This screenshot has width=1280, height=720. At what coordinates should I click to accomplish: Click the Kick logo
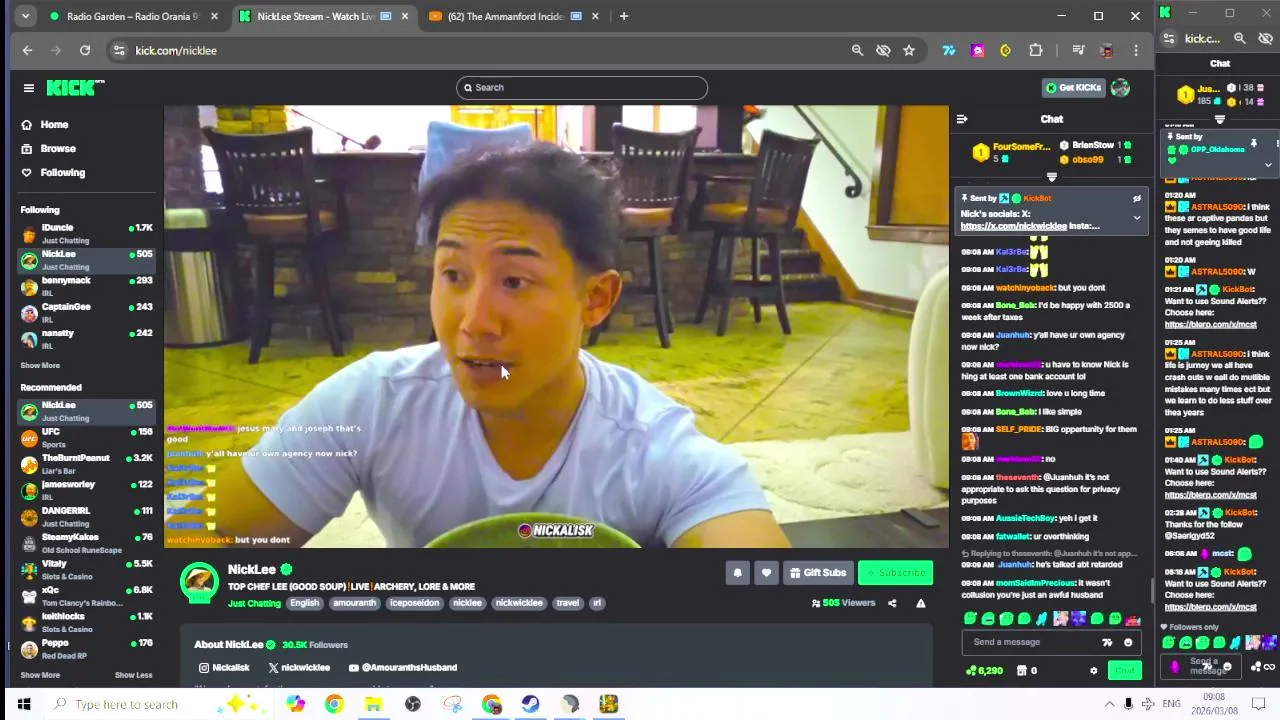75,88
